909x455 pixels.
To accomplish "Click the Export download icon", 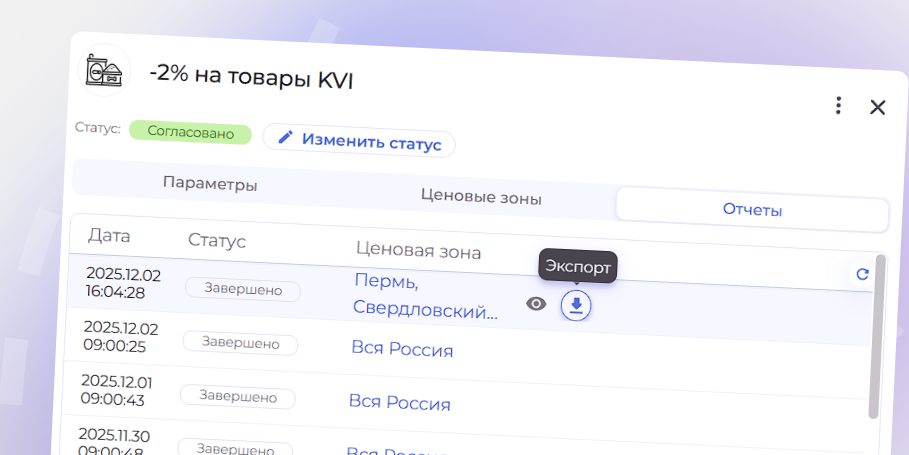I will tap(576, 305).
